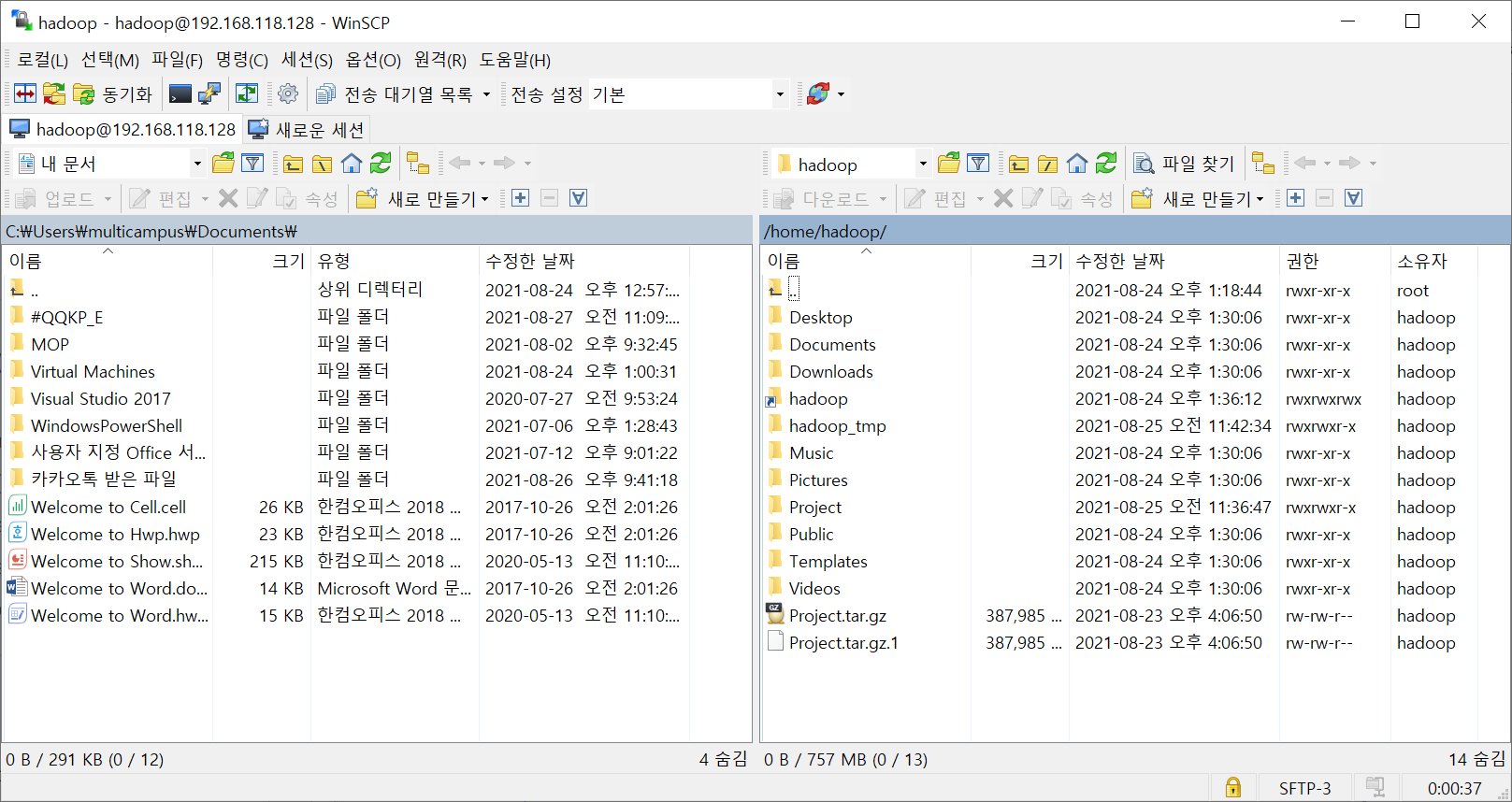Screen dimensions: 1512x802
Task: Sort remote files by 소유자 column
Action: pos(1433,261)
